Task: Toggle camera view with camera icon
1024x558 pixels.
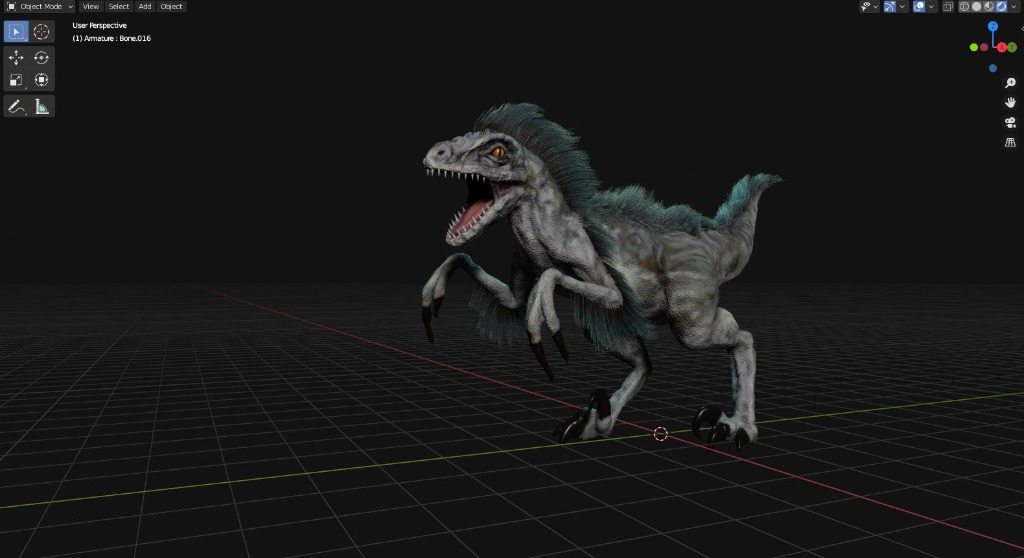Action: (x=1010, y=122)
